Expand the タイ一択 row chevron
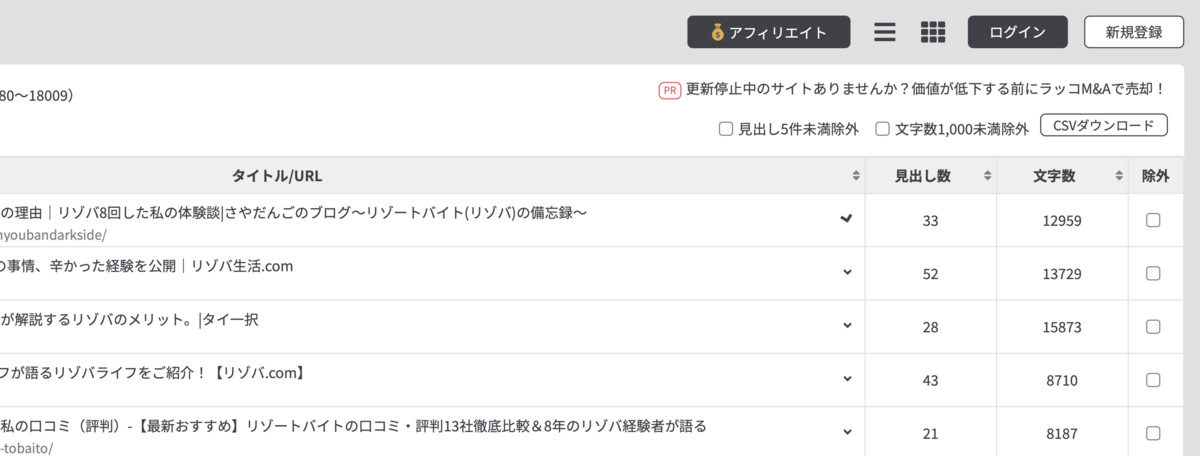Image resolution: width=1200 pixels, height=456 pixels. (848, 325)
